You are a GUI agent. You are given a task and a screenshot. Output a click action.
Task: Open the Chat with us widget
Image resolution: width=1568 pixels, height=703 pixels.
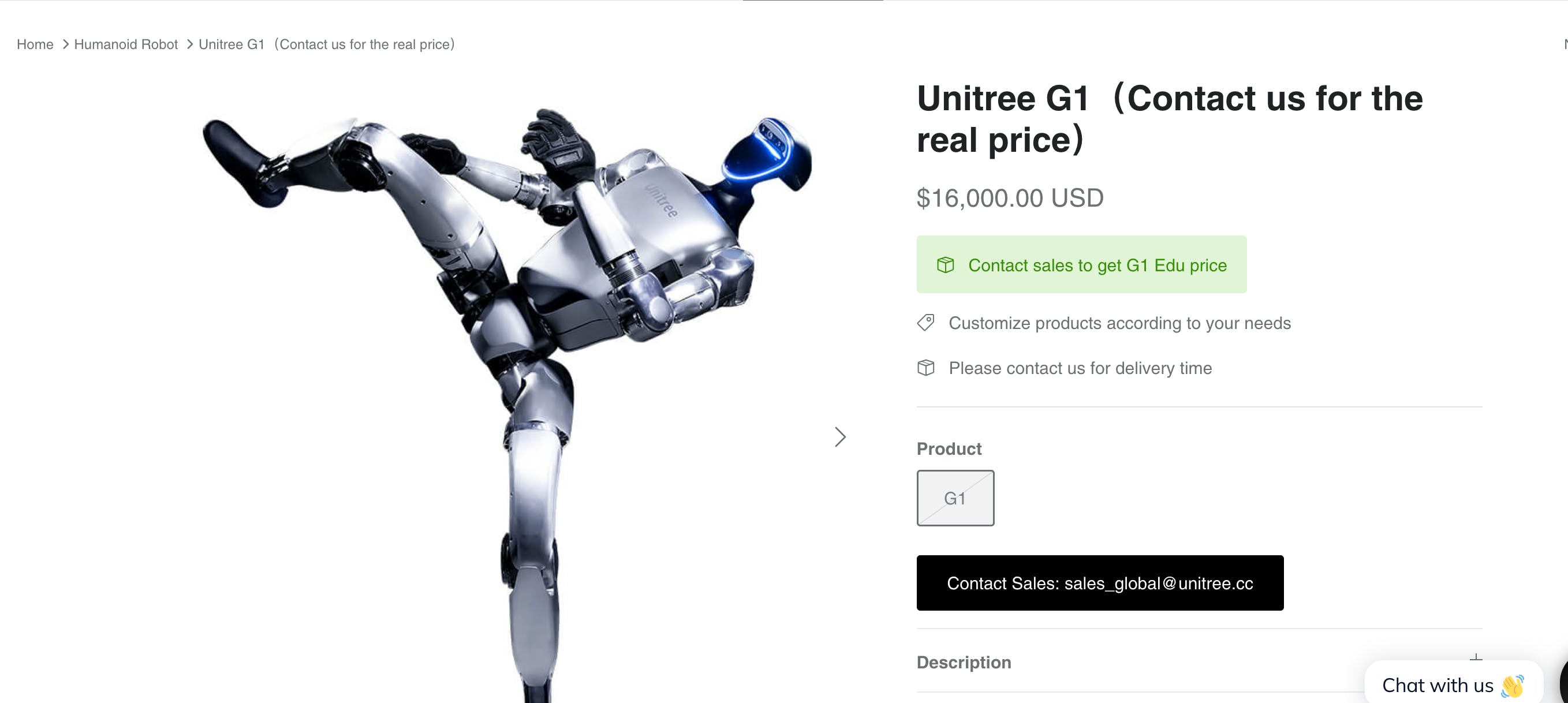[1453, 685]
